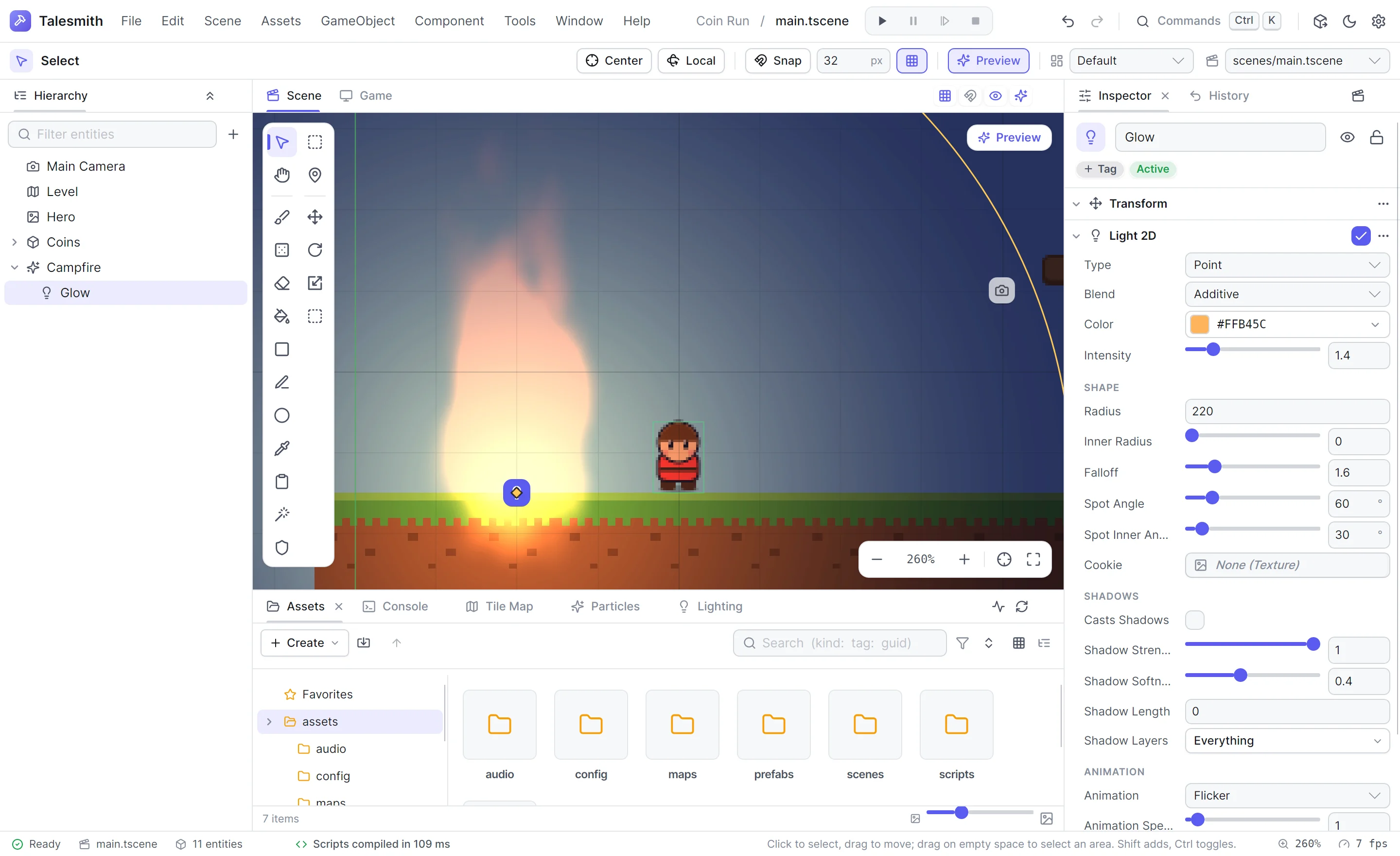
Task: Expand the Coins entity in hierarchy
Action: click(15, 242)
